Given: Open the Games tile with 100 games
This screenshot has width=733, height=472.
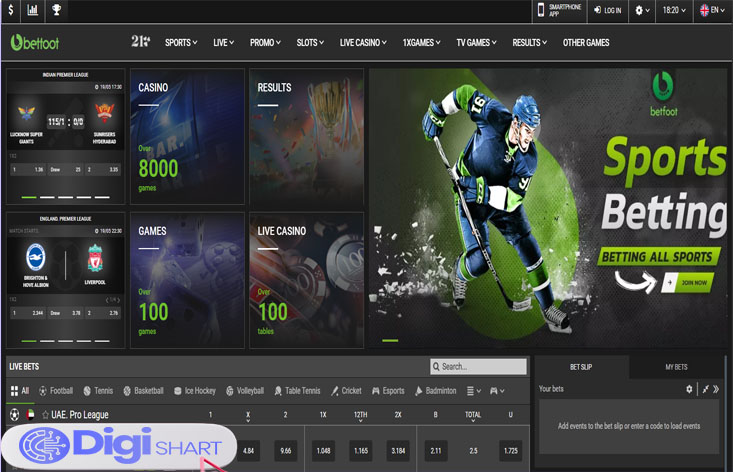Looking at the screenshot, I should [x=187, y=280].
